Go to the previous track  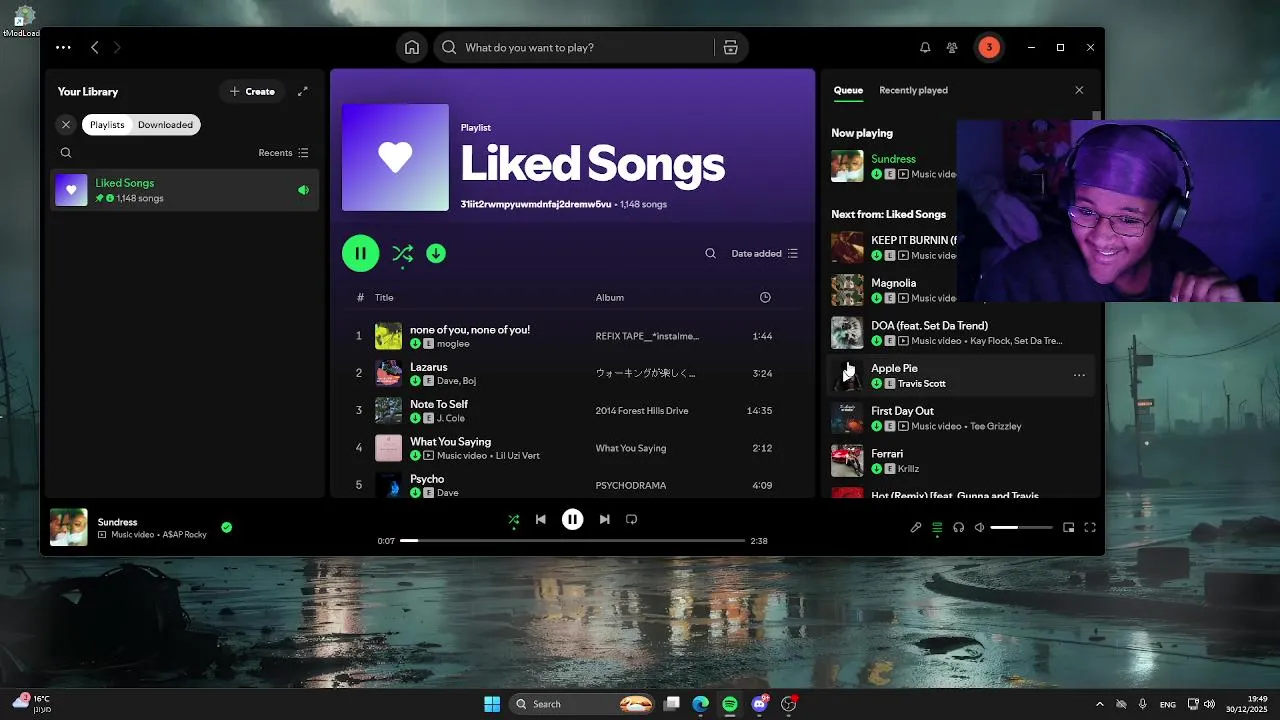click(541, 520)
